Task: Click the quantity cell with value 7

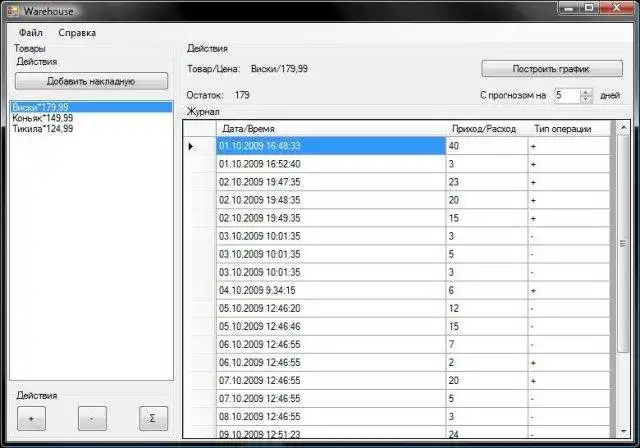Action: (x=487, y=344)
